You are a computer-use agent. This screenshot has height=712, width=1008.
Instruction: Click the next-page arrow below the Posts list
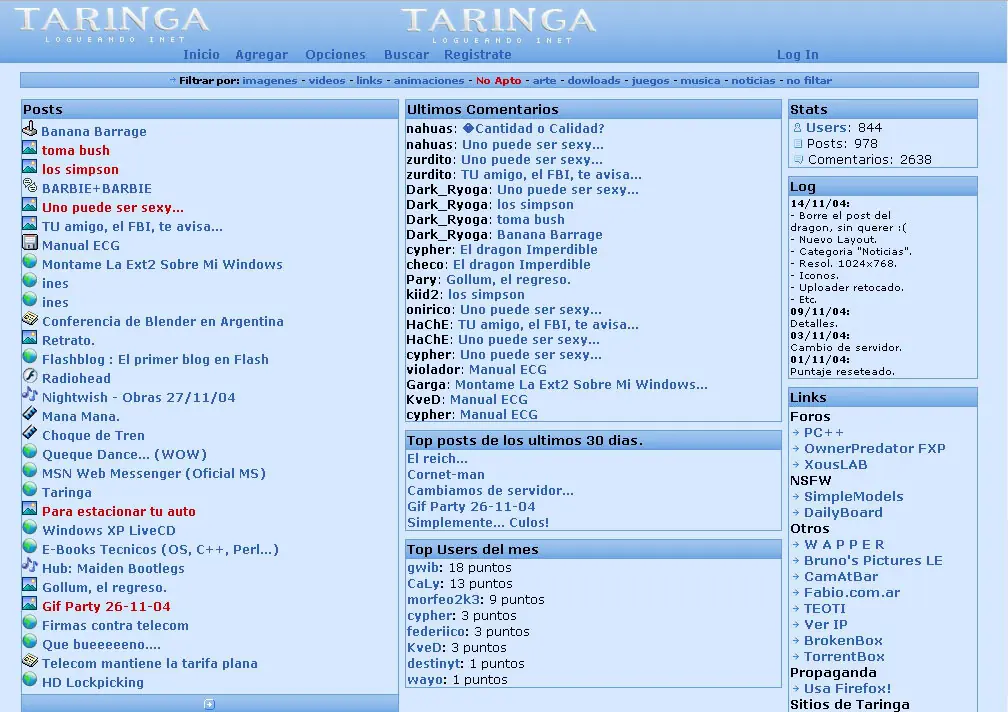tap(208, 704)
